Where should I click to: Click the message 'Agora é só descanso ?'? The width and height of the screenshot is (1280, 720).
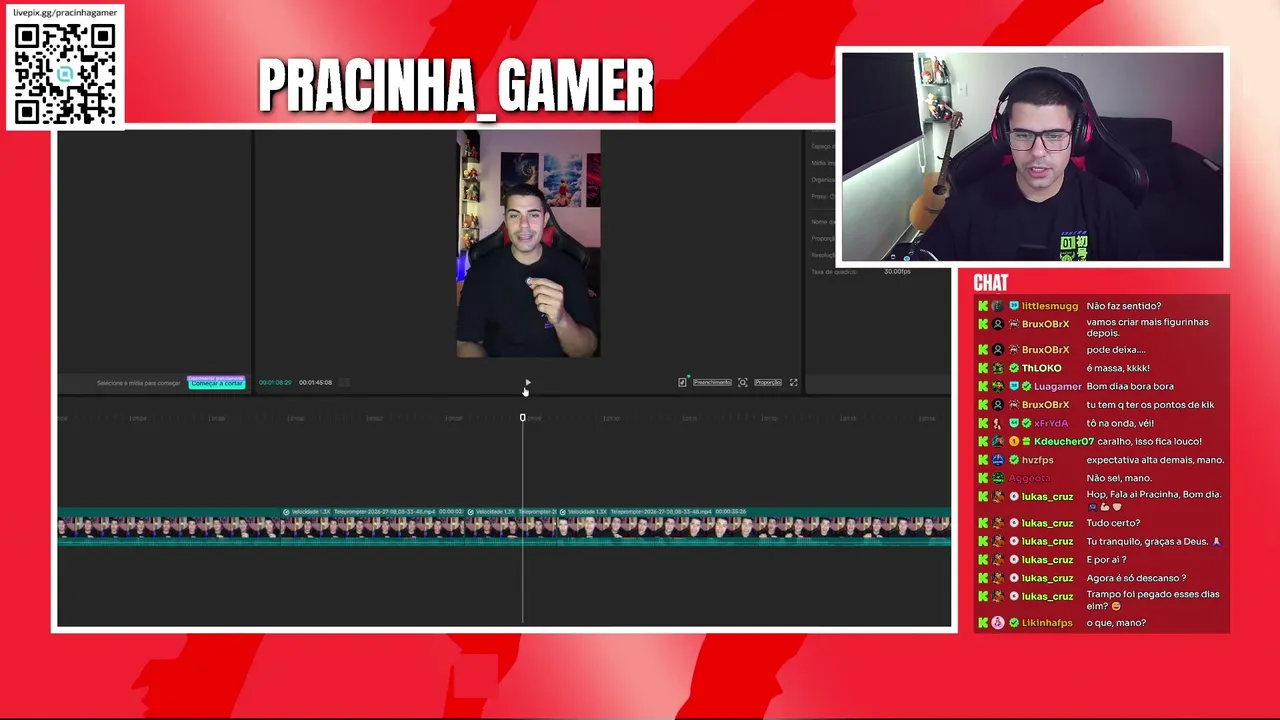pos(1136,578)
